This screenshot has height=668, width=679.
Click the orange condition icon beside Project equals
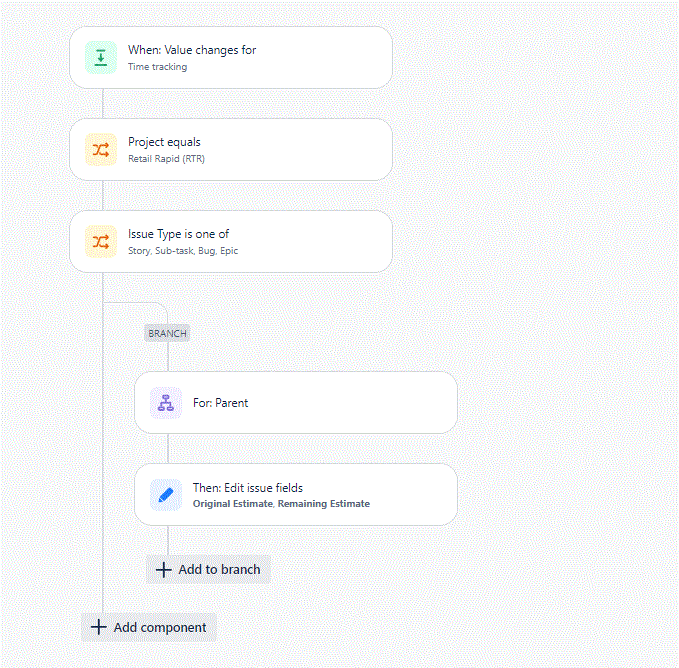click(100, 150)
